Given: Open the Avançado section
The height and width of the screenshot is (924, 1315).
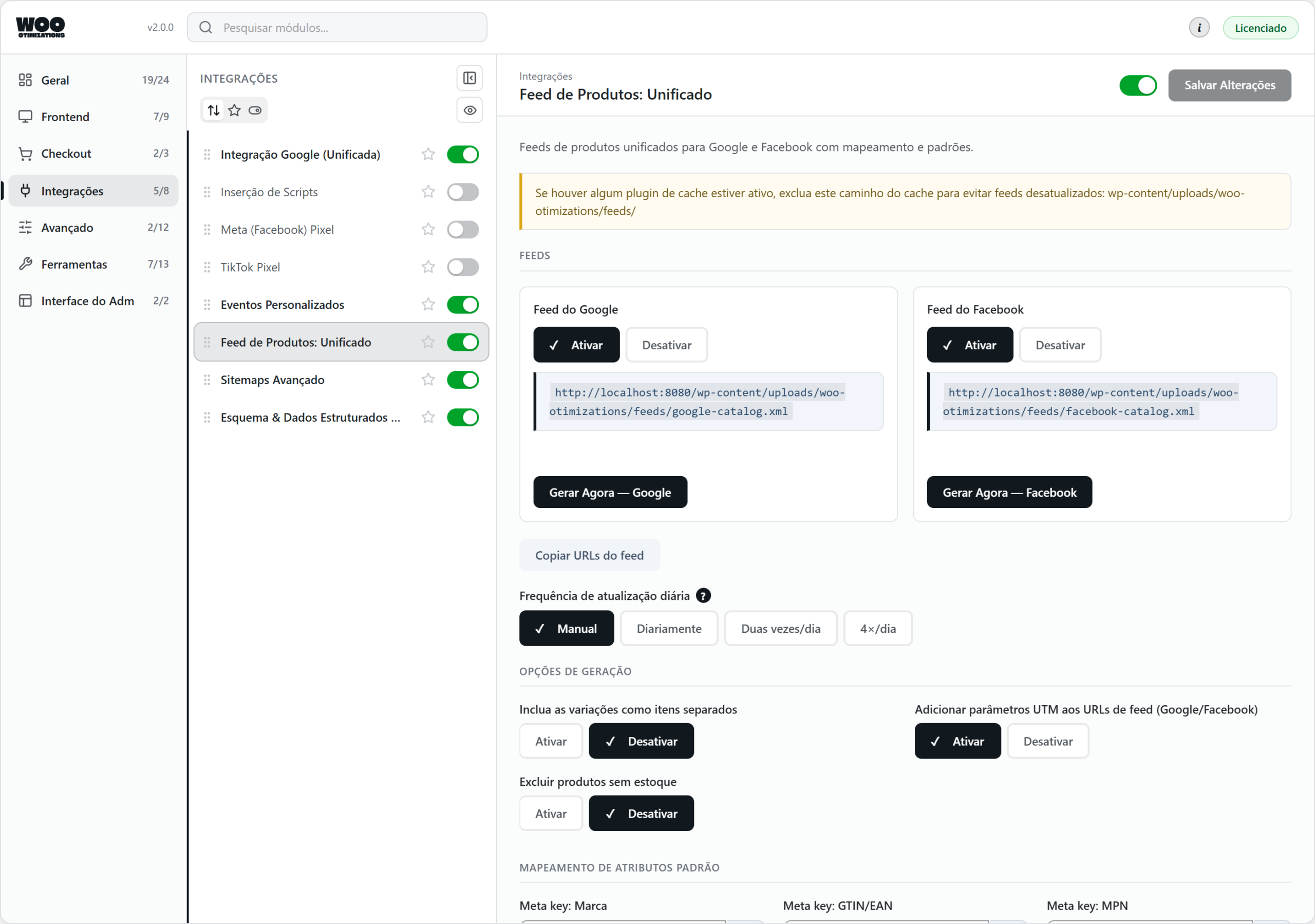Looking at the screenshot, I should click(x=93, y=228).
